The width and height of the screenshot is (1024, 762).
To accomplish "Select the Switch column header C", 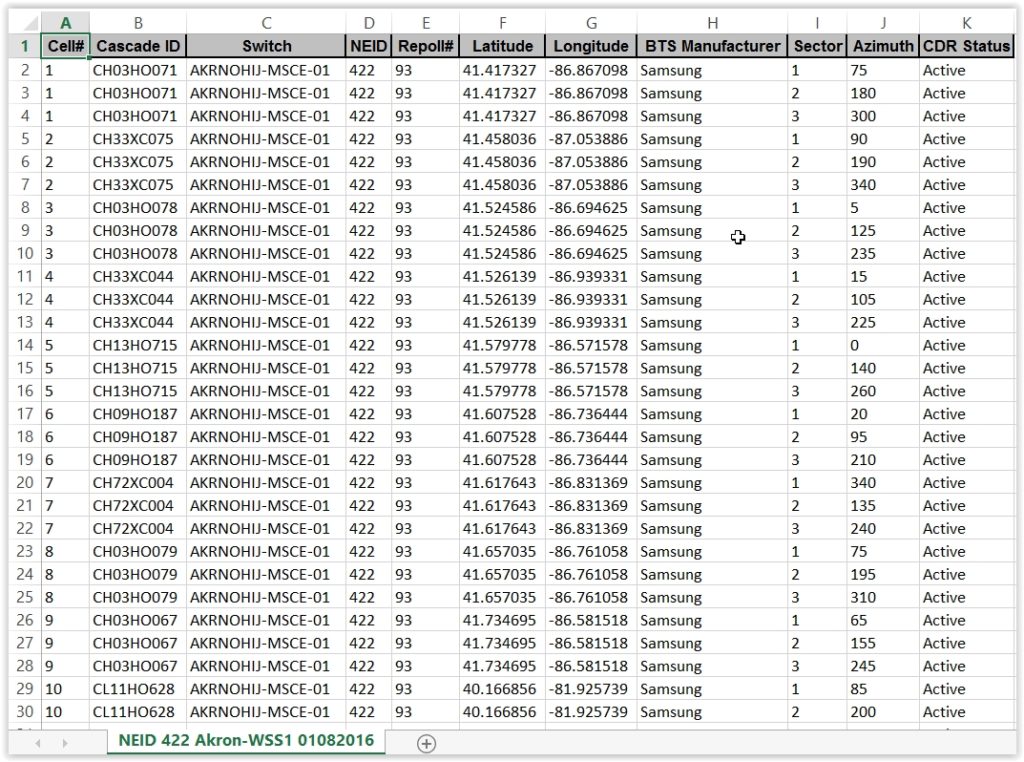I will point(266,22).
